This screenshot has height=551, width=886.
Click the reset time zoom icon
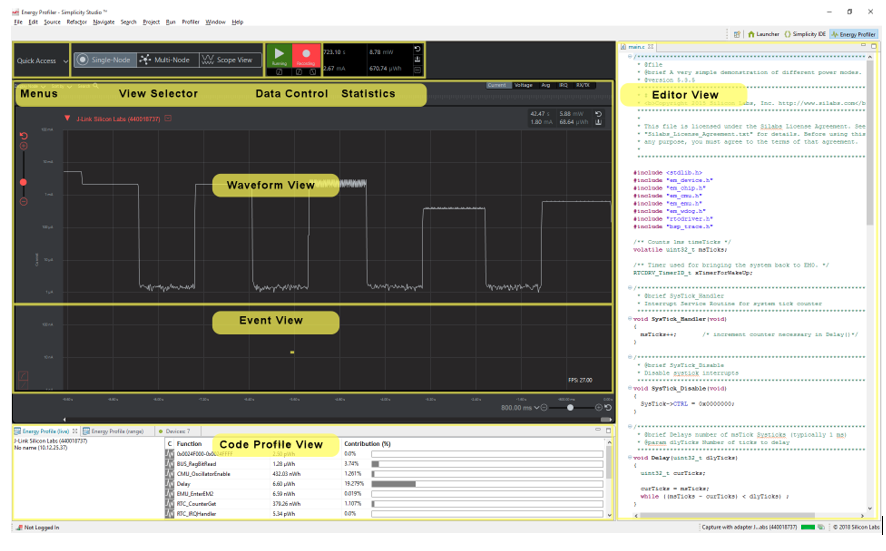(x=608, y=407)
